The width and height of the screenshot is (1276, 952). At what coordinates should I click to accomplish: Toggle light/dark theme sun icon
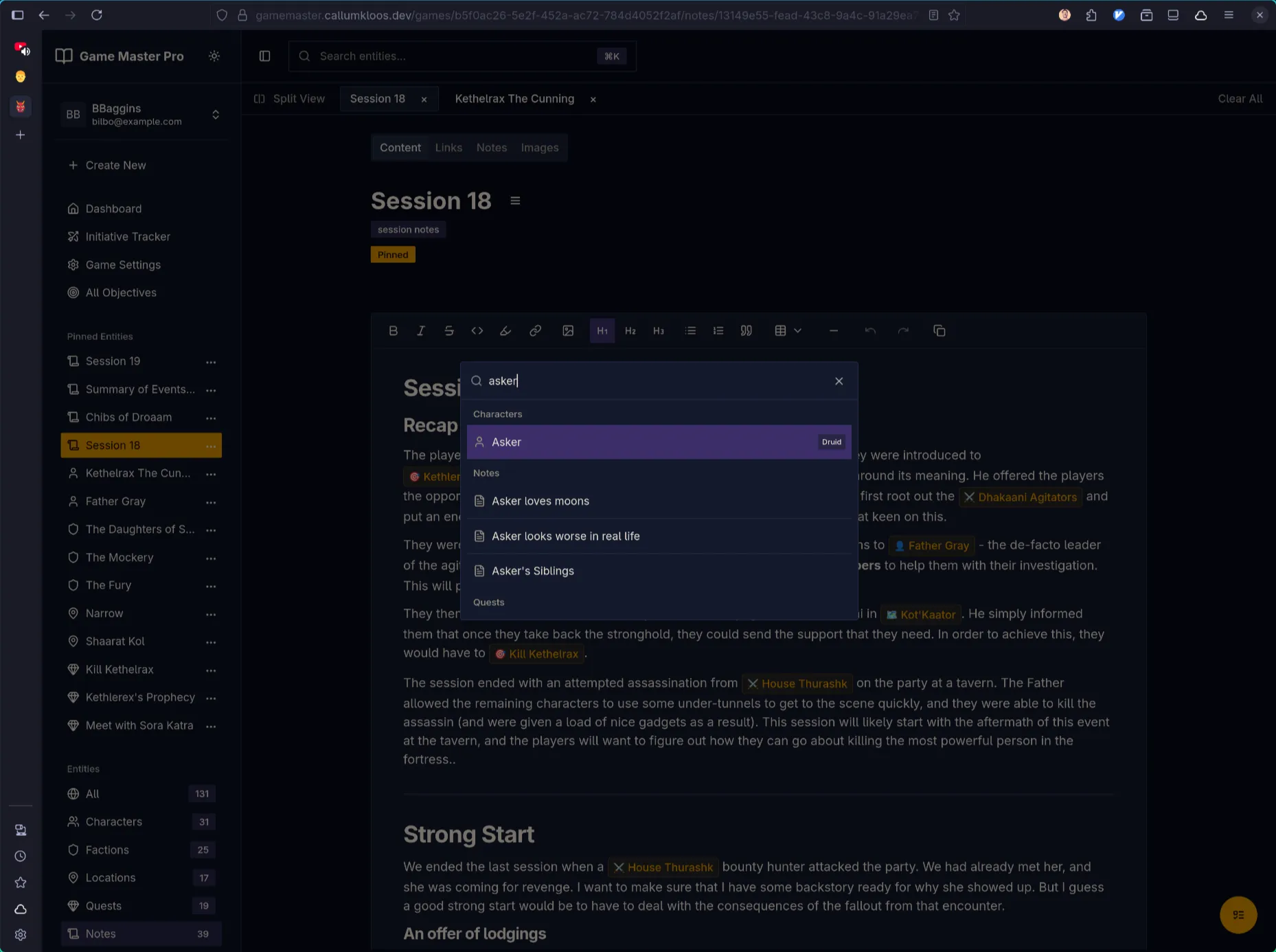214,56
